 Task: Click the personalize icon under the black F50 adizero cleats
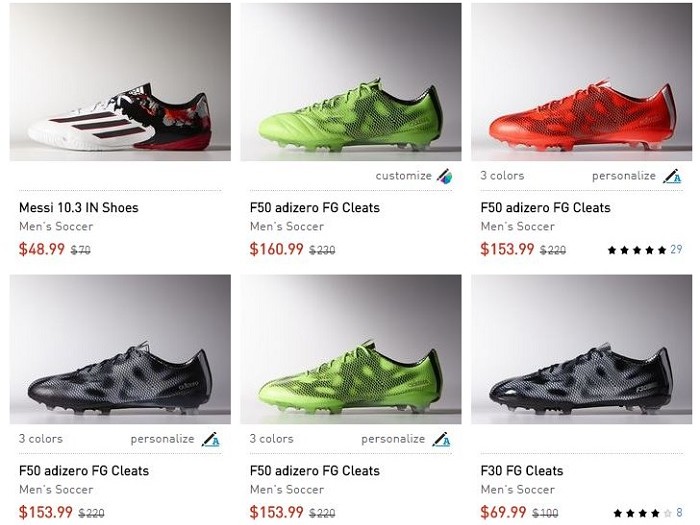(210, 439)
